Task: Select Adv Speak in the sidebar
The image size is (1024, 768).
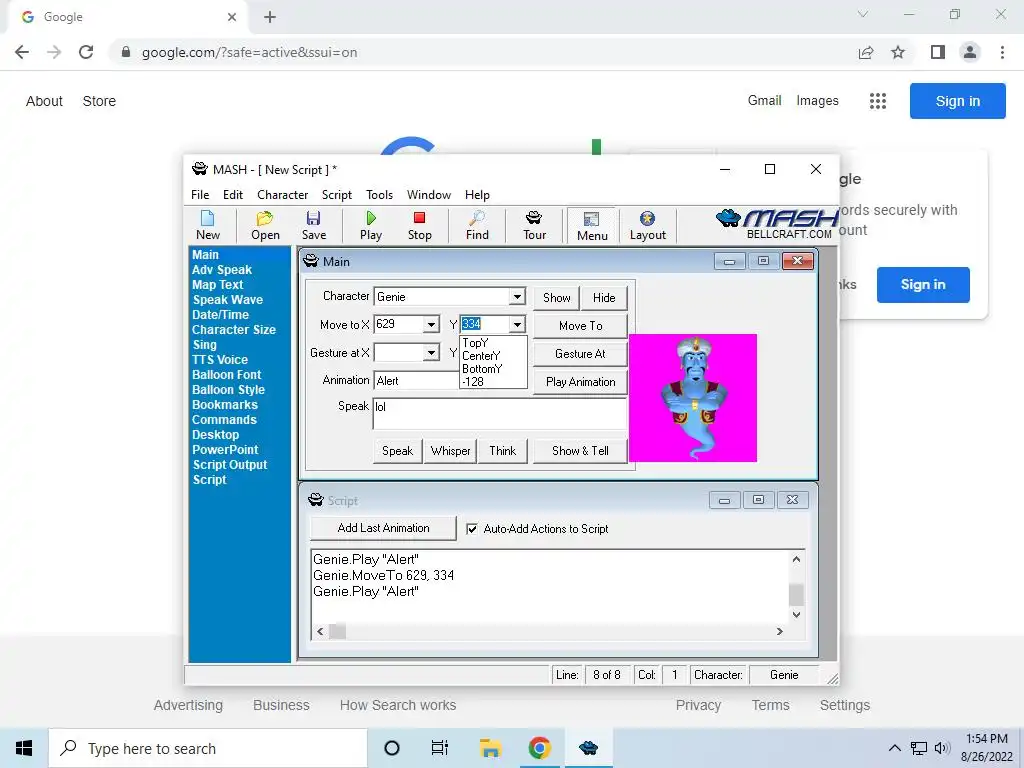Action: [x=222, y=270]
